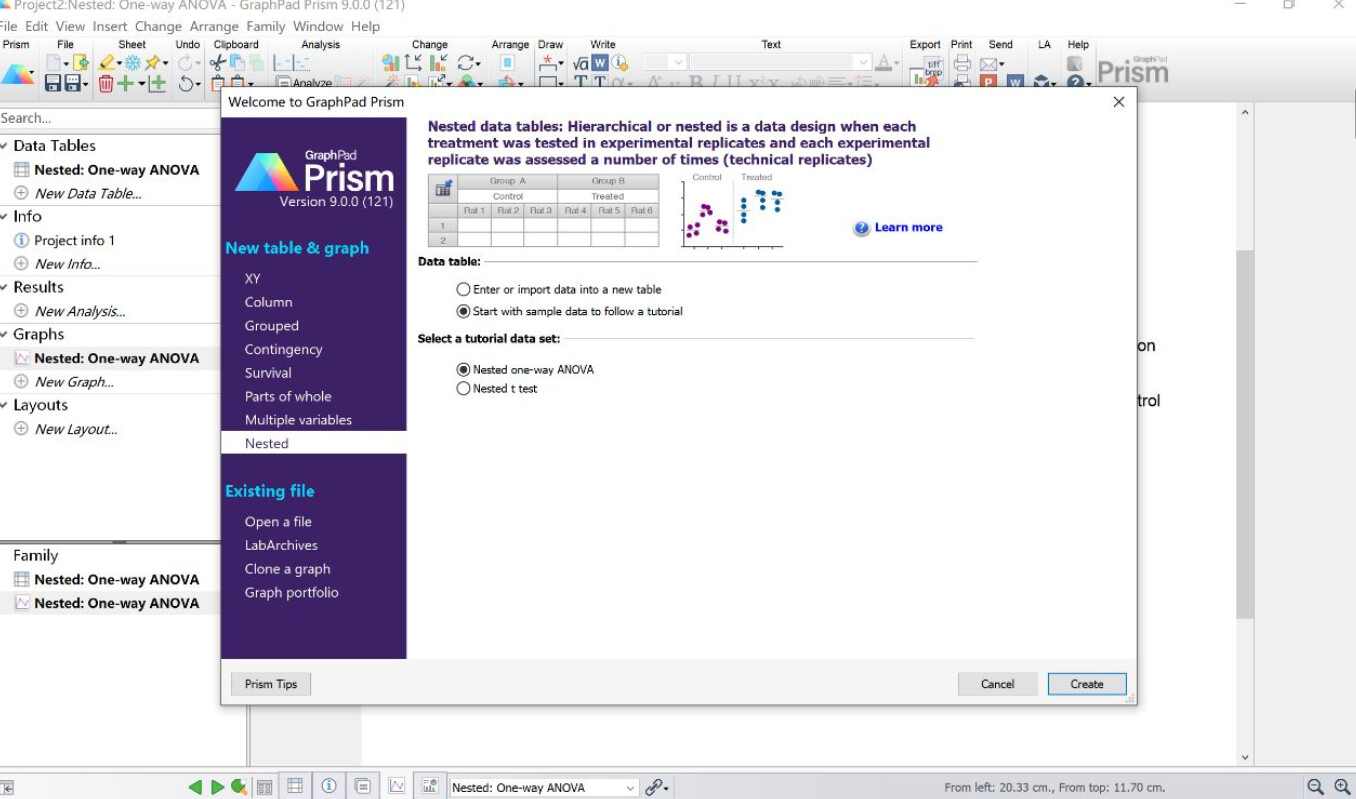This screenshot has height=799, width=1356.
Task: Click the Save icon in File group
Action: (x=52, y=82)
